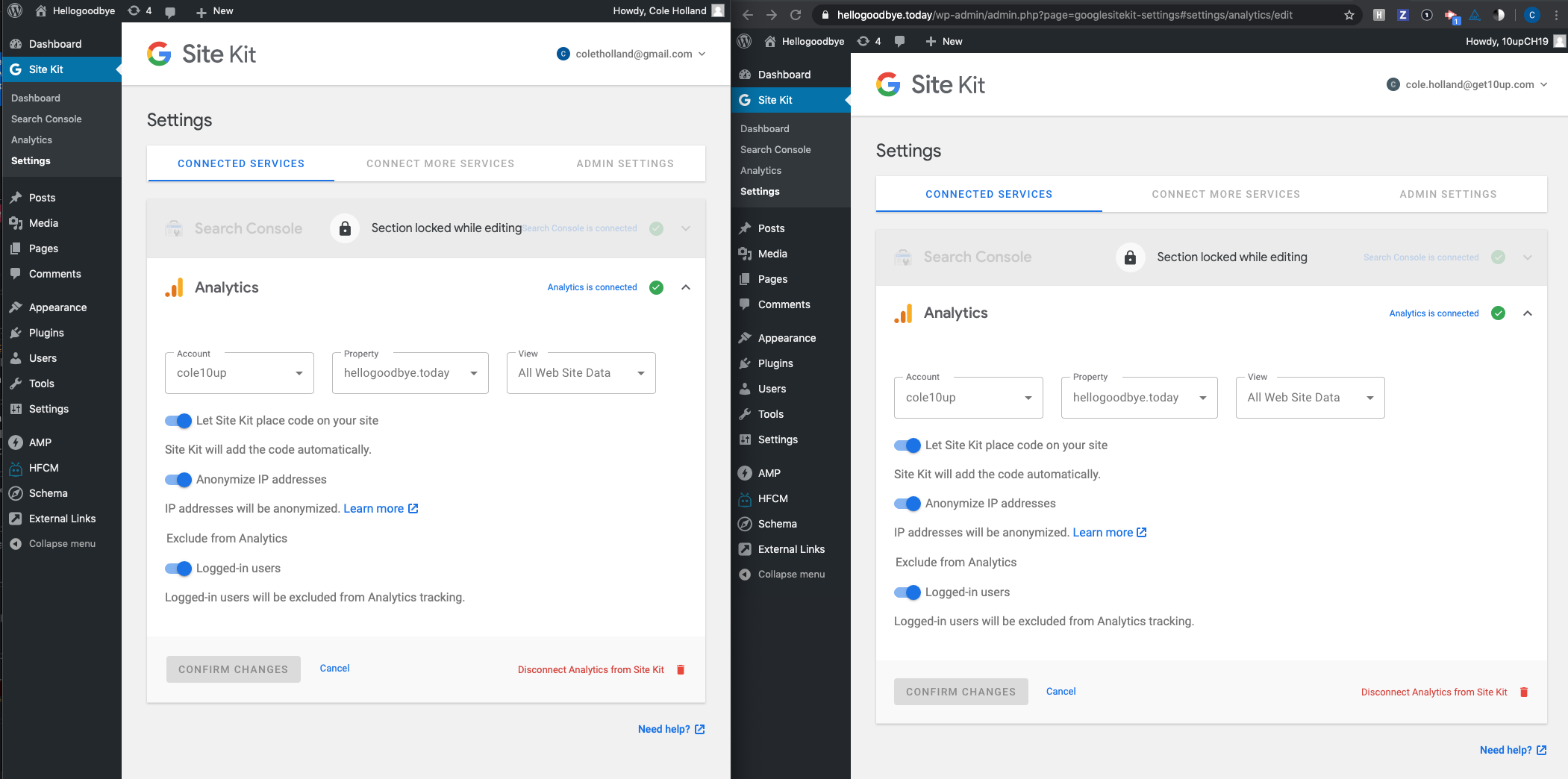Click Hellogoodbye site name in right window admin bar

click(x=805, y=41)
